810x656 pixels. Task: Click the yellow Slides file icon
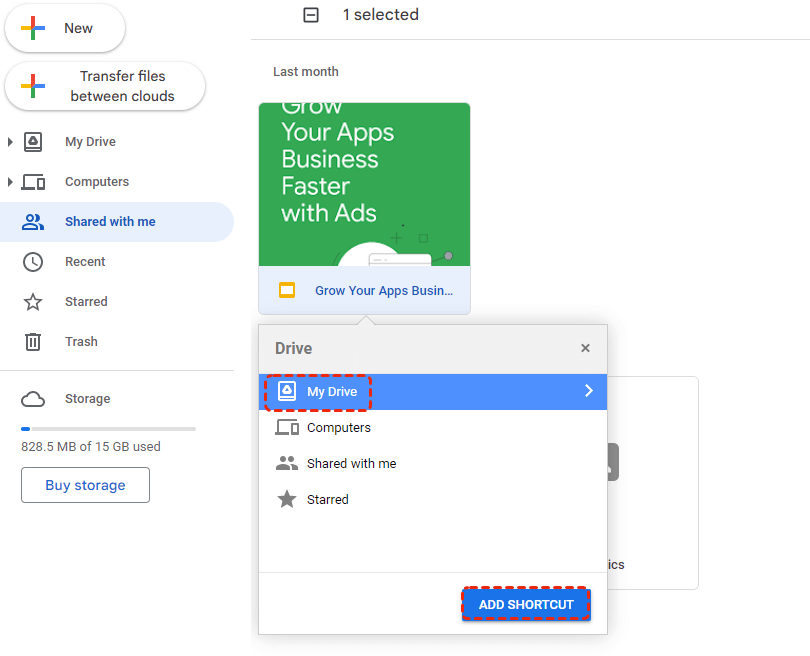(x=287, y=290)
